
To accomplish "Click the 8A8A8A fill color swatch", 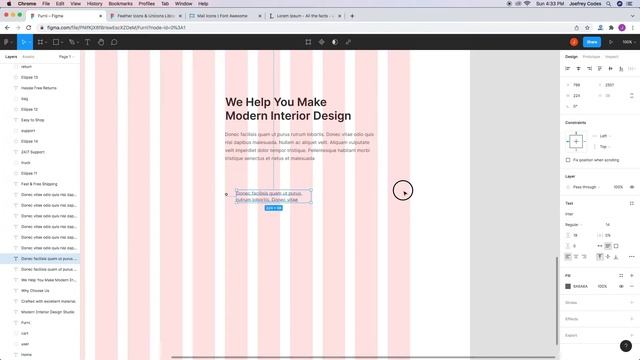I will 568,287.
